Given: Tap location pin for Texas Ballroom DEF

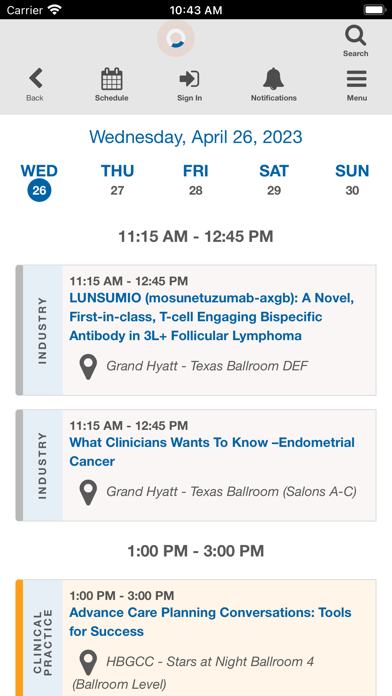Looking at the screenshot, I should click(x=88, y=367).
